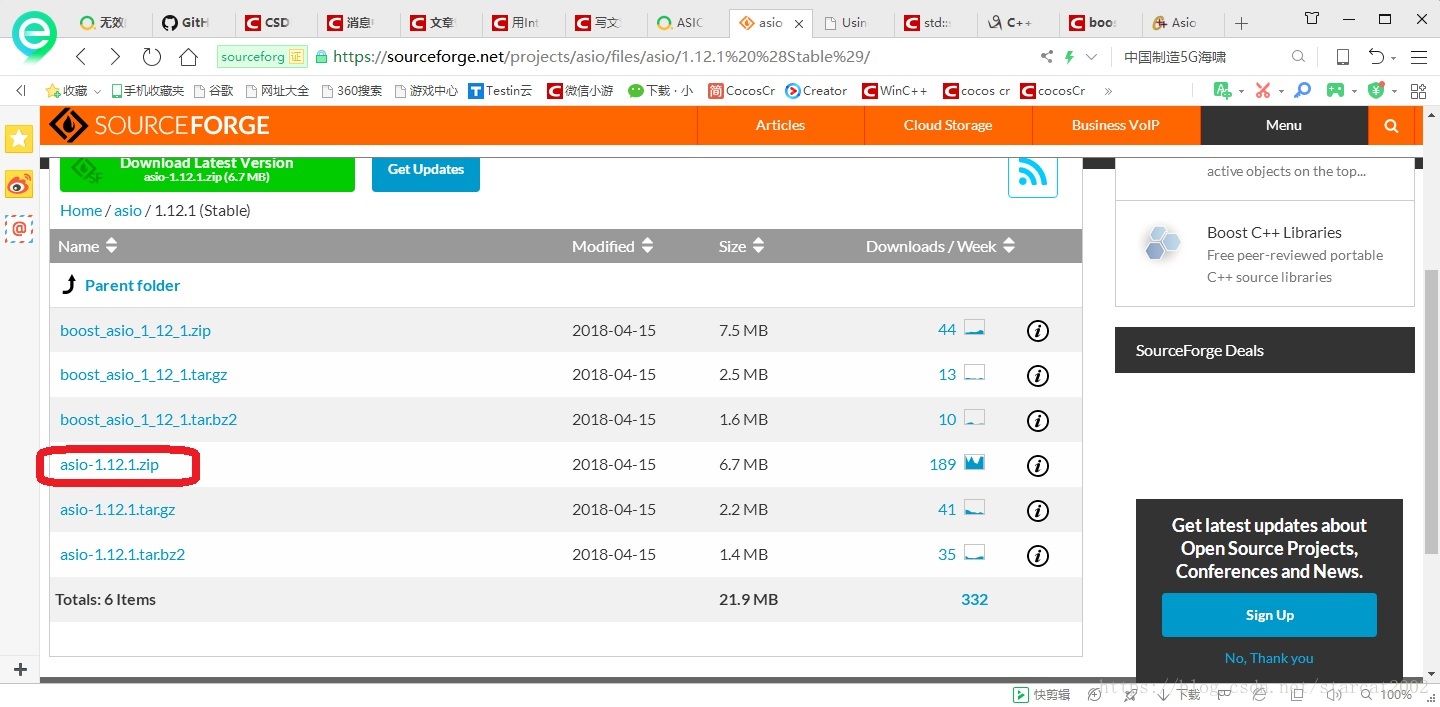Open the address bar dropdown arrow
1440x707 pixels.
[x=1091, y=57]
